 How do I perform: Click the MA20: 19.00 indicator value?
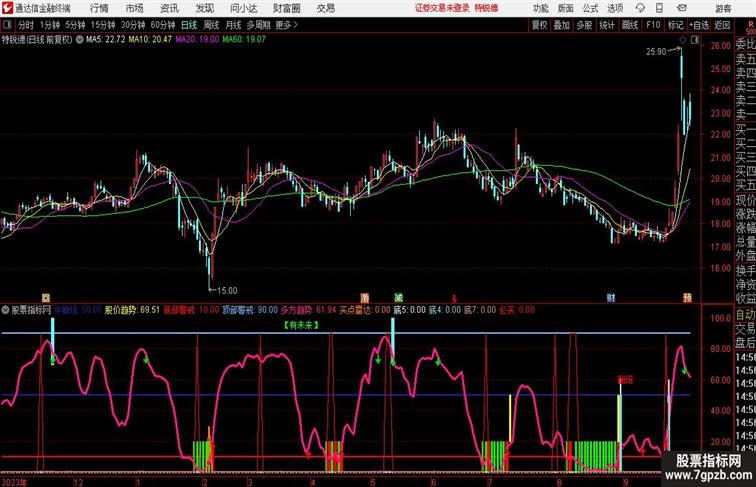tap(197, 40)
